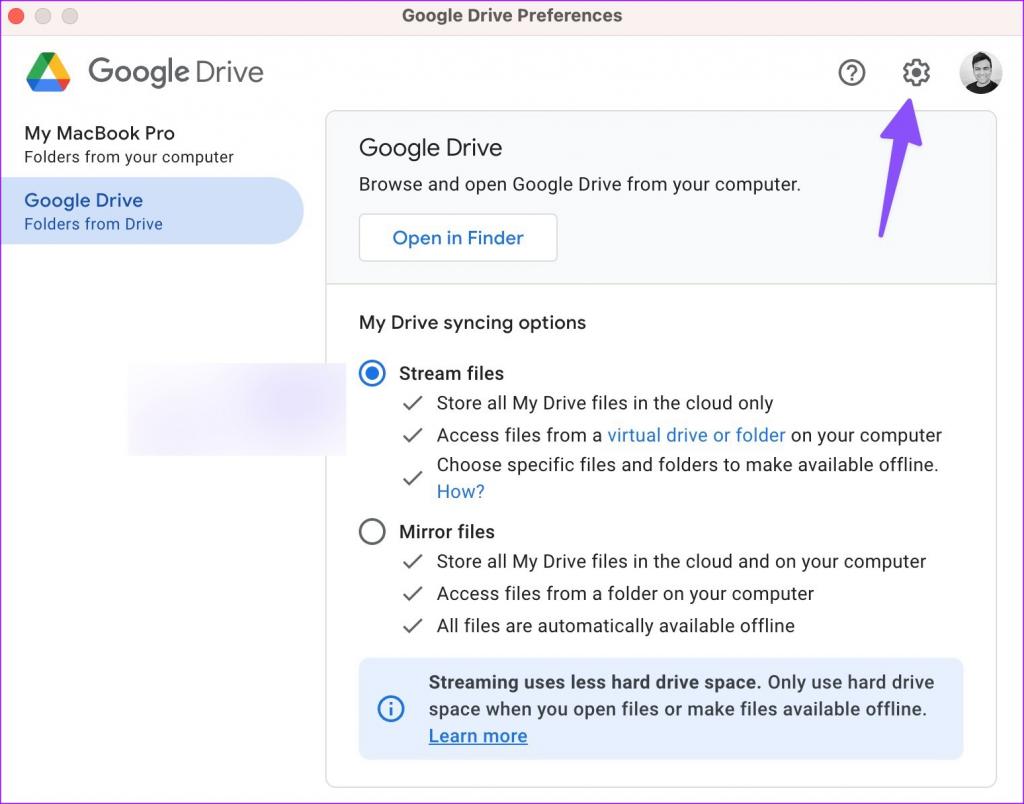Select the Mirror files radio button
Viewport: 1024px width, 804px height.
coord(372,532)
